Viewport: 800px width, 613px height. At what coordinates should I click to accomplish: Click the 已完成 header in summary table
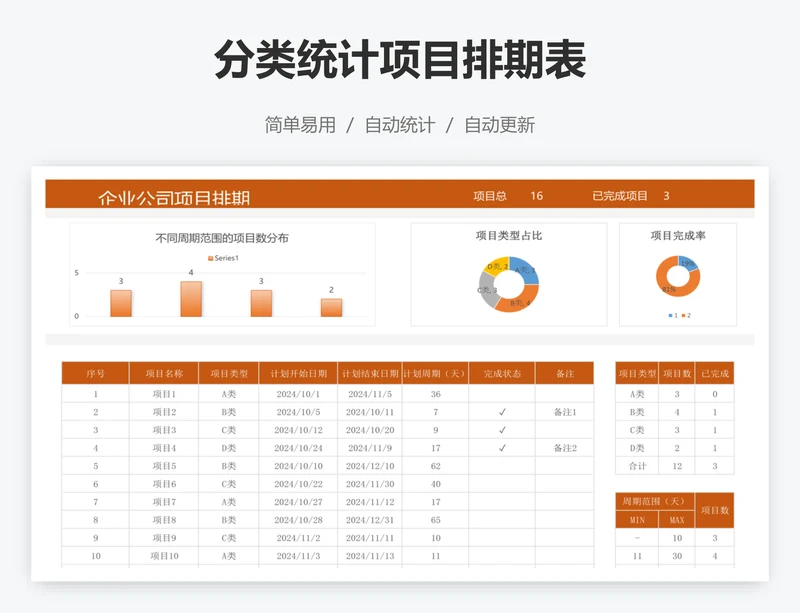click(x=715, y=374)
